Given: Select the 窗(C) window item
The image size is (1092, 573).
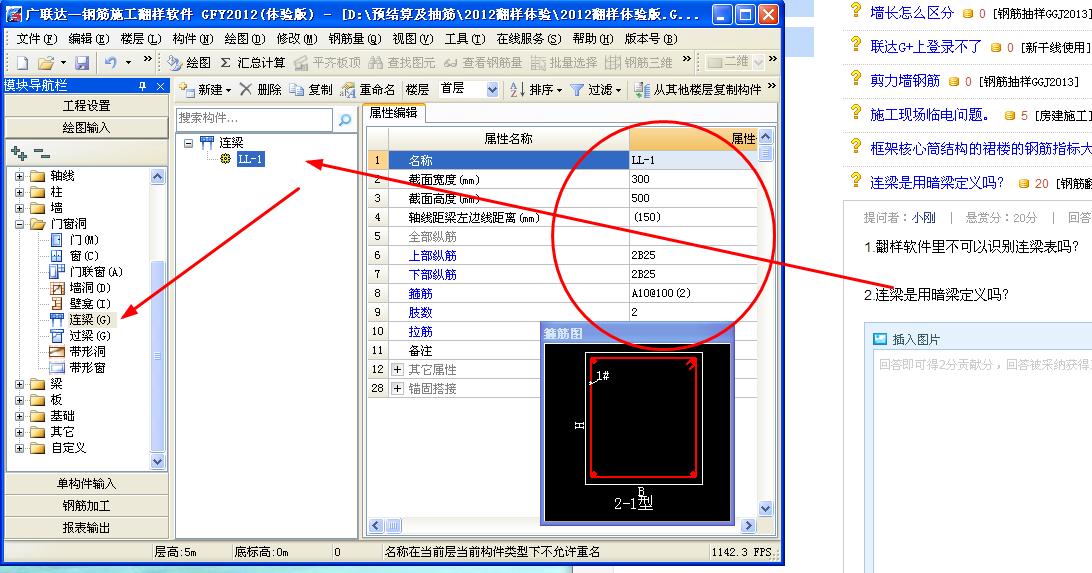Looking at the screenshot, I should tap(76, 256).
